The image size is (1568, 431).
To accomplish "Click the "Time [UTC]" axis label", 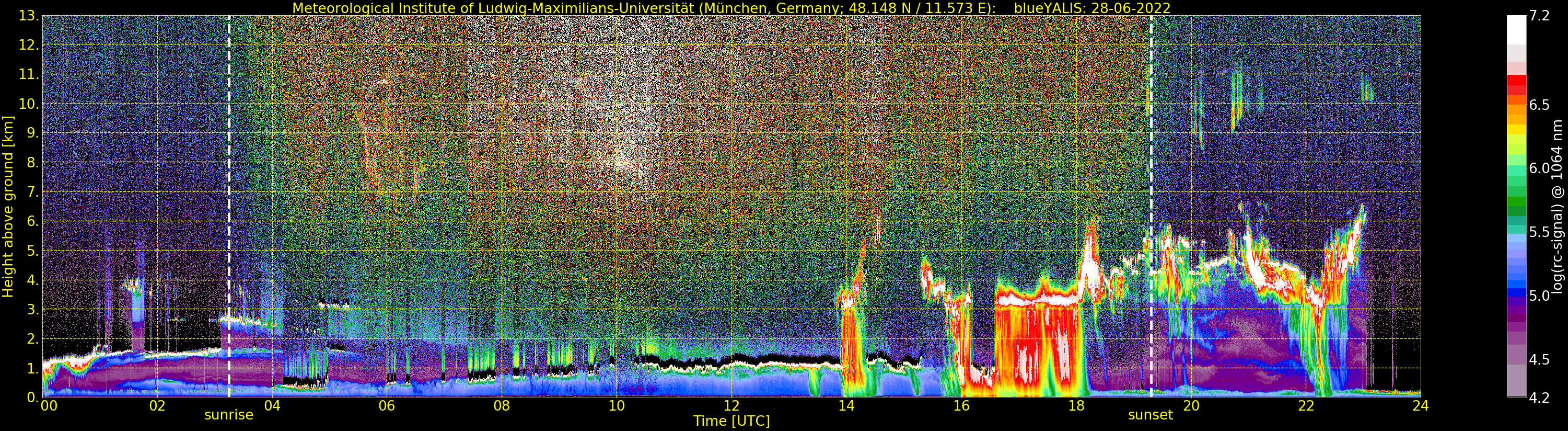I will point(731,421).
